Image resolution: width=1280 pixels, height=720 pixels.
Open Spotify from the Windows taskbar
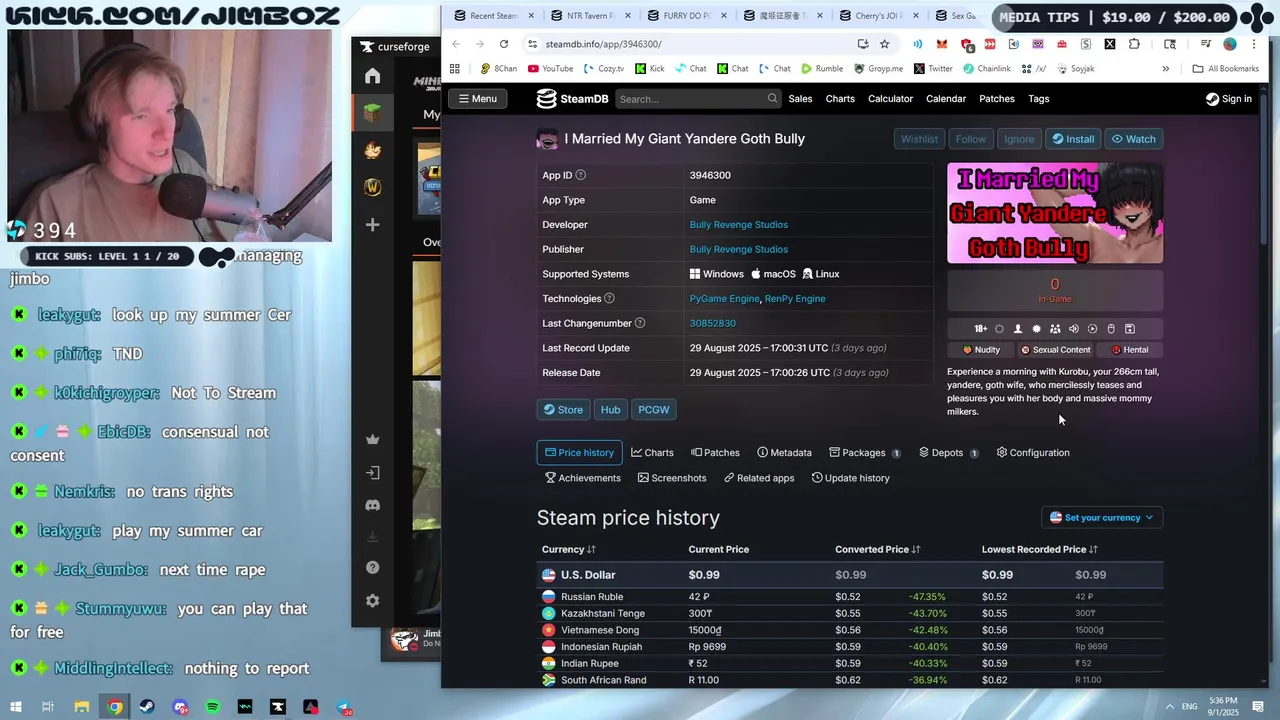pyautogui.click(x=212, y=707)
